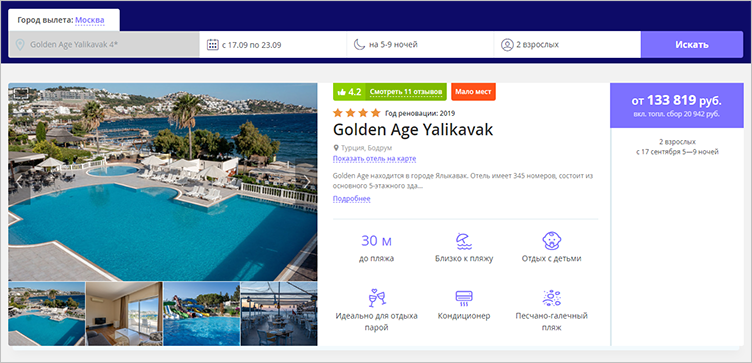This screenshot has height=363, width=752.
Task: Show next photo with right arrow
Action: [x=306, y=181]
